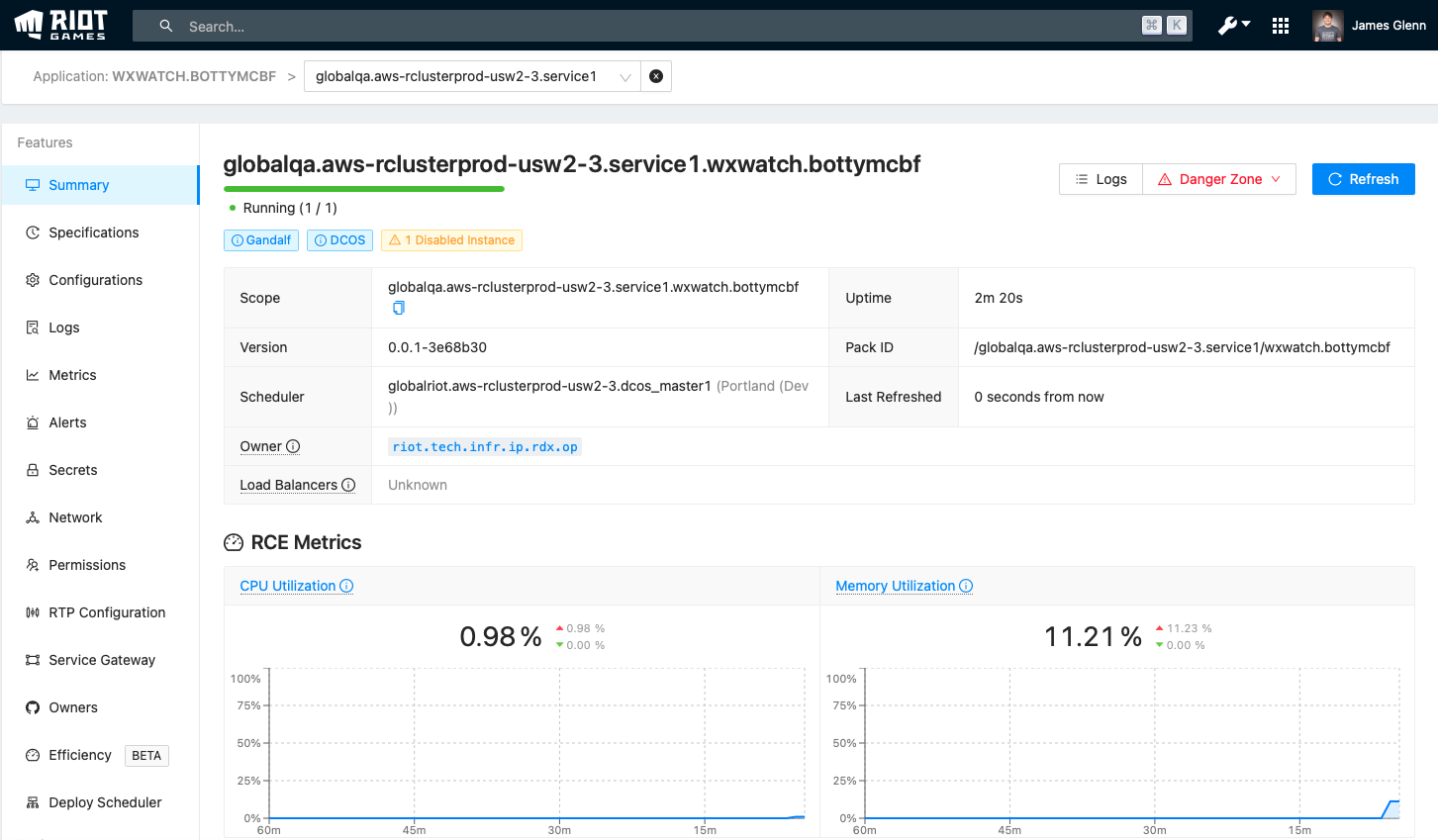Click the riot.tech.infr.ip.rdx.op owner link
This screenshot has height=840, width=1438.
coord(485,446)
